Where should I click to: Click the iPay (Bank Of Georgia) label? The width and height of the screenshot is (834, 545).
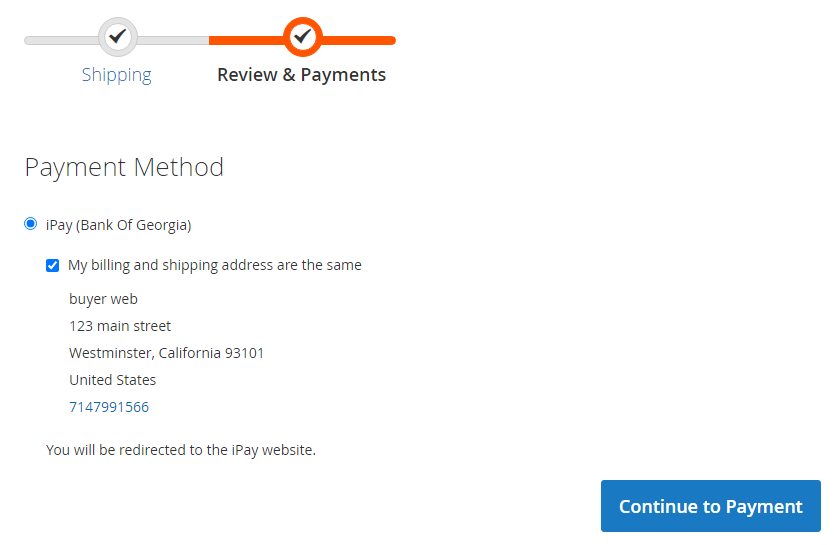coord(118,225)
